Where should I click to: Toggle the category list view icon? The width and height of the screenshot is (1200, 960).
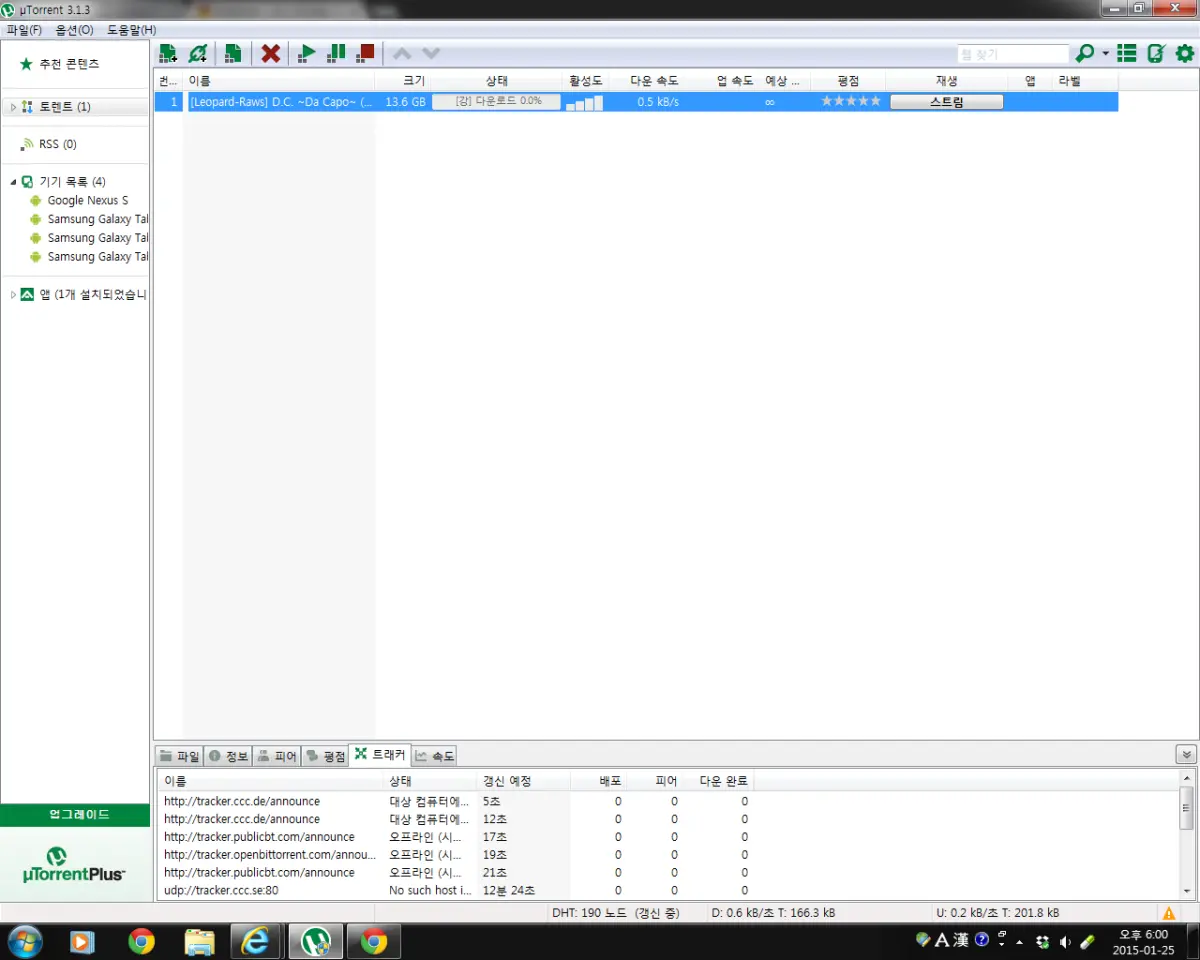1127,53
